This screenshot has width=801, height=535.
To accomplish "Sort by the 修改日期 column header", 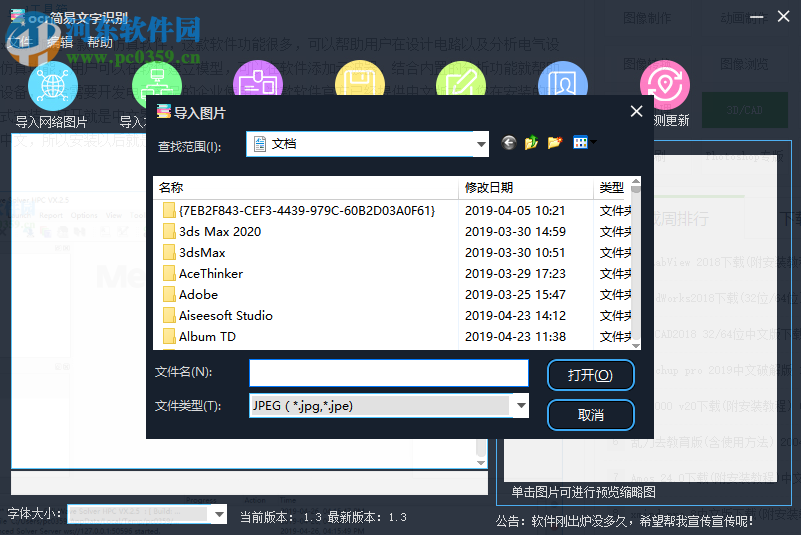I will click(526, 188).
